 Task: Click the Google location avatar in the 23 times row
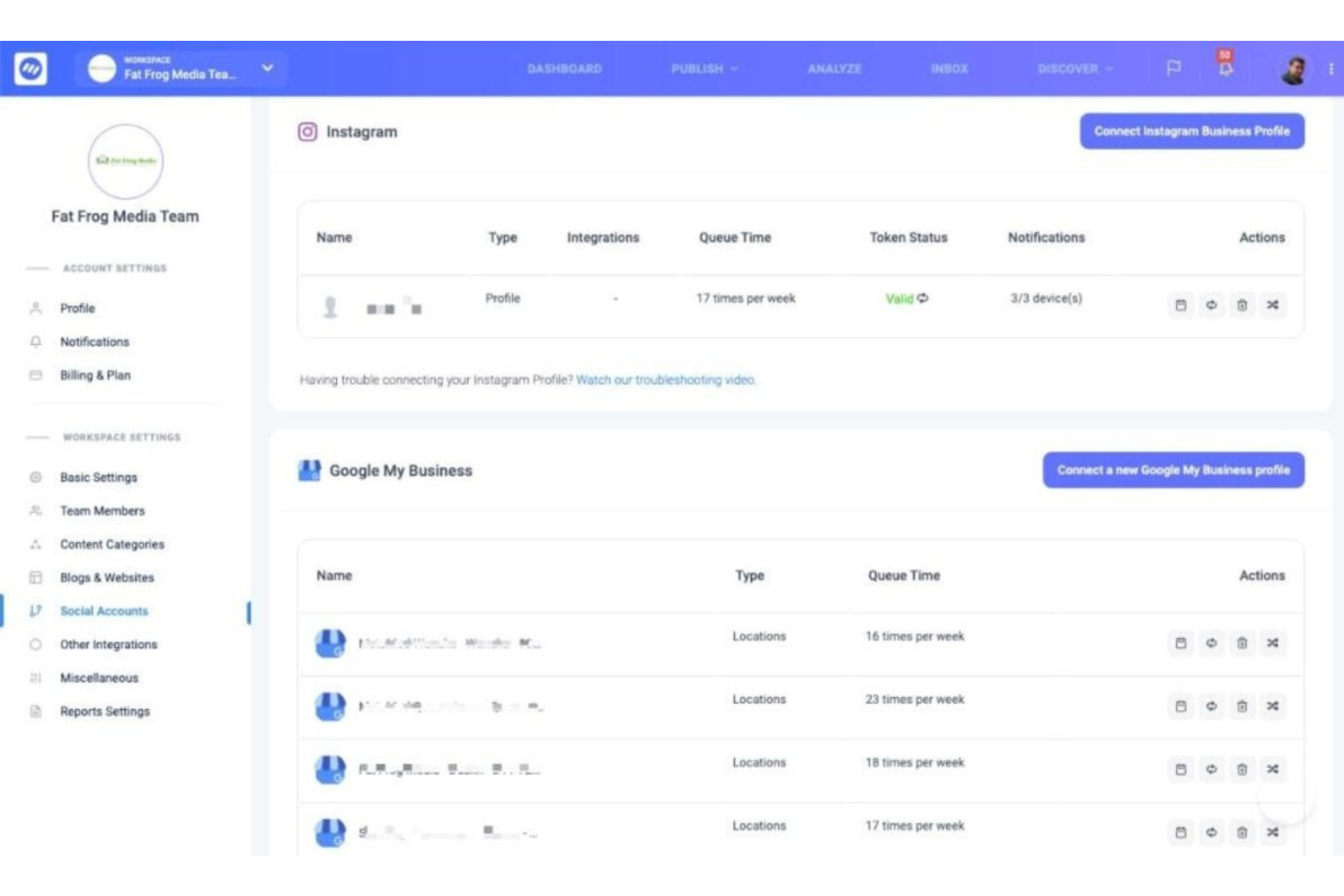[330, 706]
